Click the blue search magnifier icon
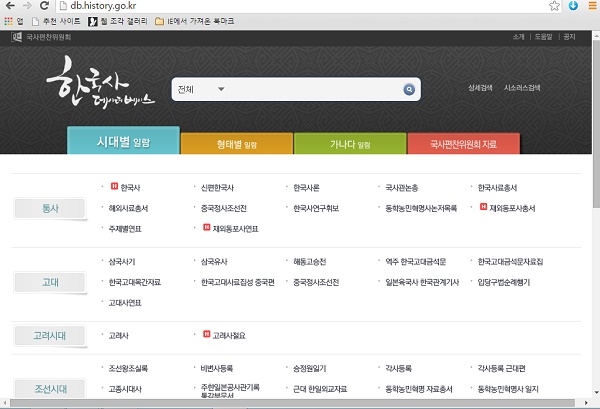Screen dimensions: 600x409 click(409, 90)
